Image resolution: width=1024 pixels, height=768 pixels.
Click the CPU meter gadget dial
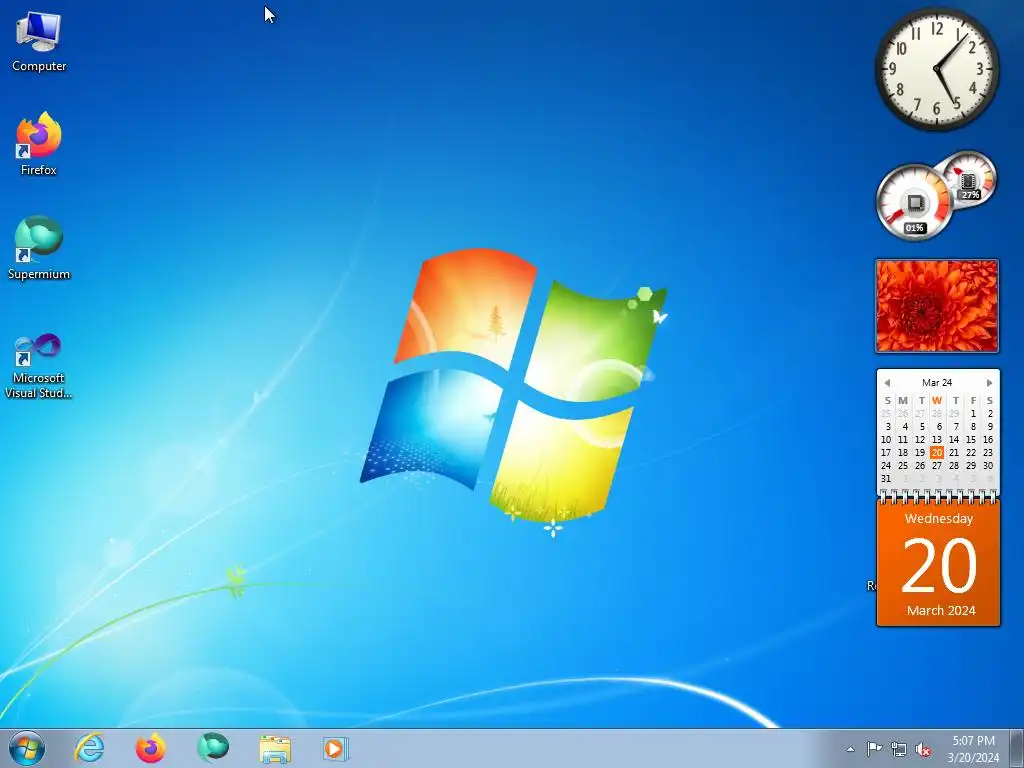click(914, 202)
